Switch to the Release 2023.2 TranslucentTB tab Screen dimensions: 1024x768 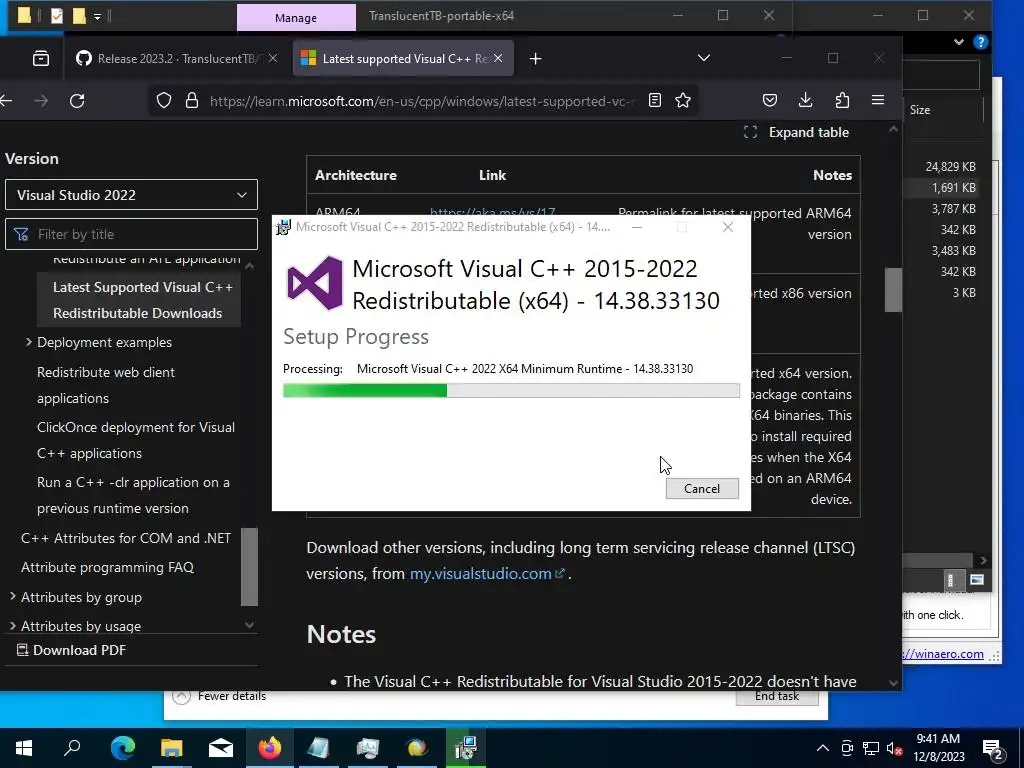[x=176, y=59]
